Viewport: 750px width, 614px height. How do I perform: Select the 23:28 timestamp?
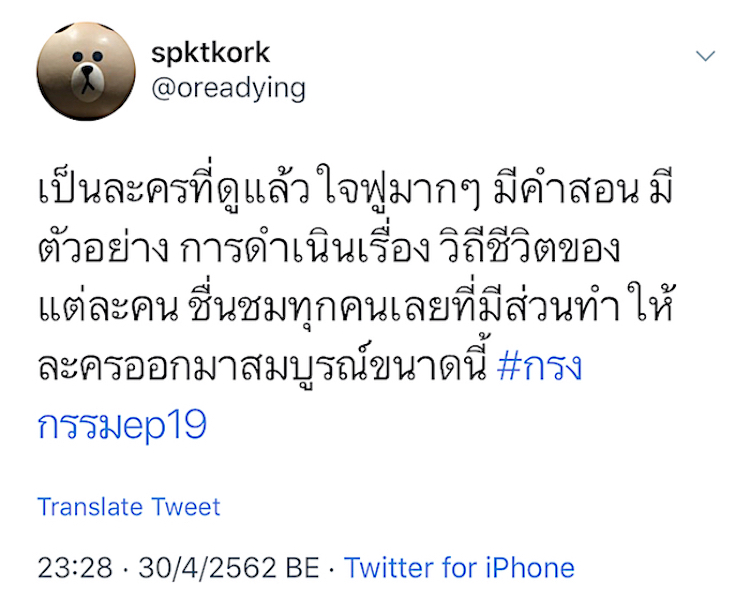click(75, 568)
